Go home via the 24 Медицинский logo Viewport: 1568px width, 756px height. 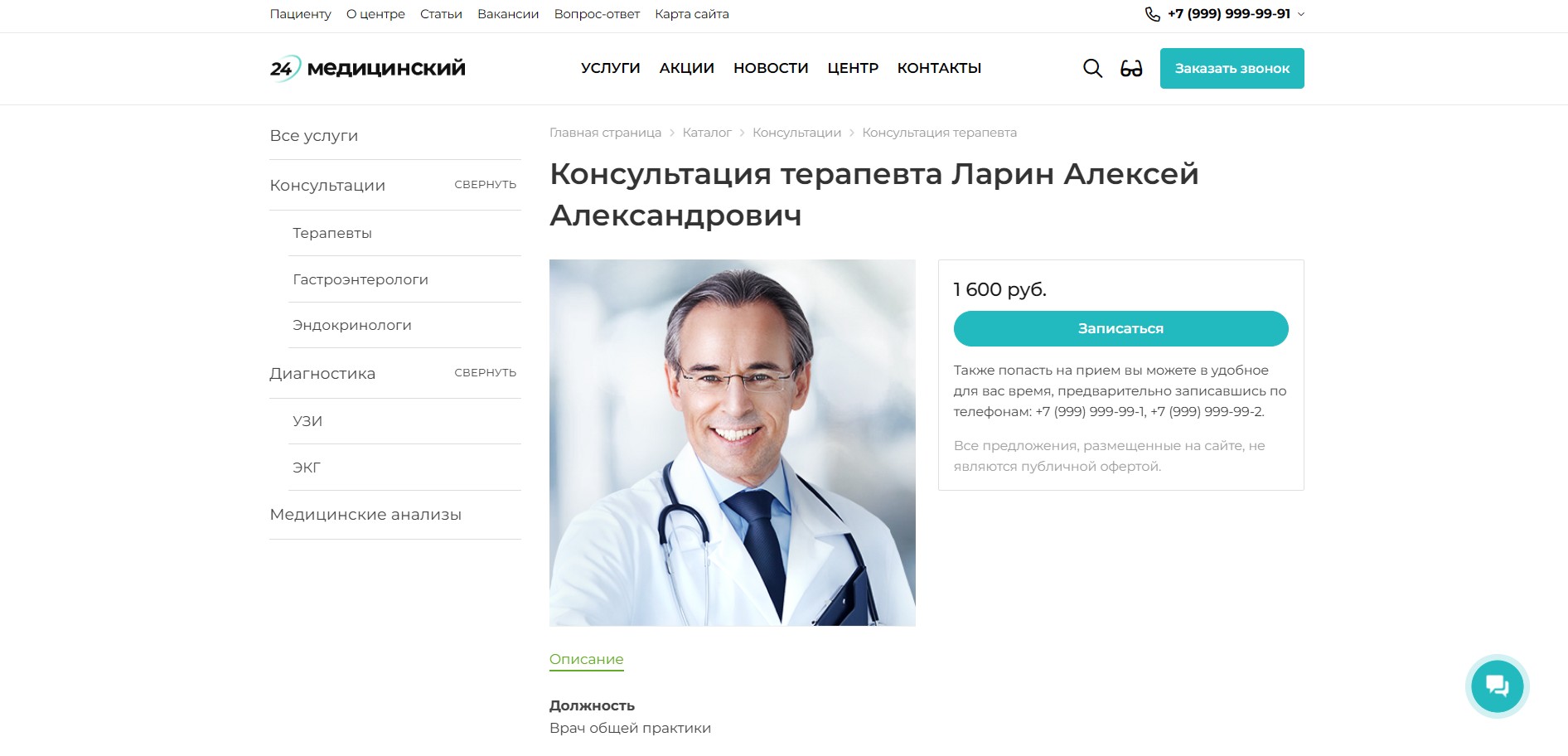(367, 68)
